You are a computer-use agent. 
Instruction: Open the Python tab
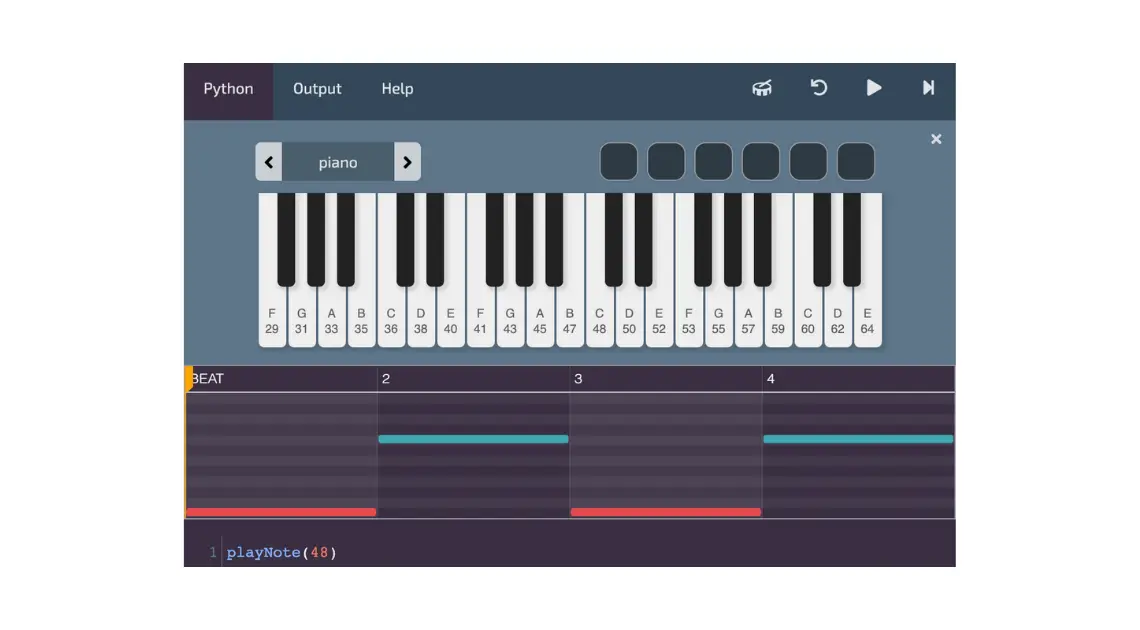click(x=228, y=89)
